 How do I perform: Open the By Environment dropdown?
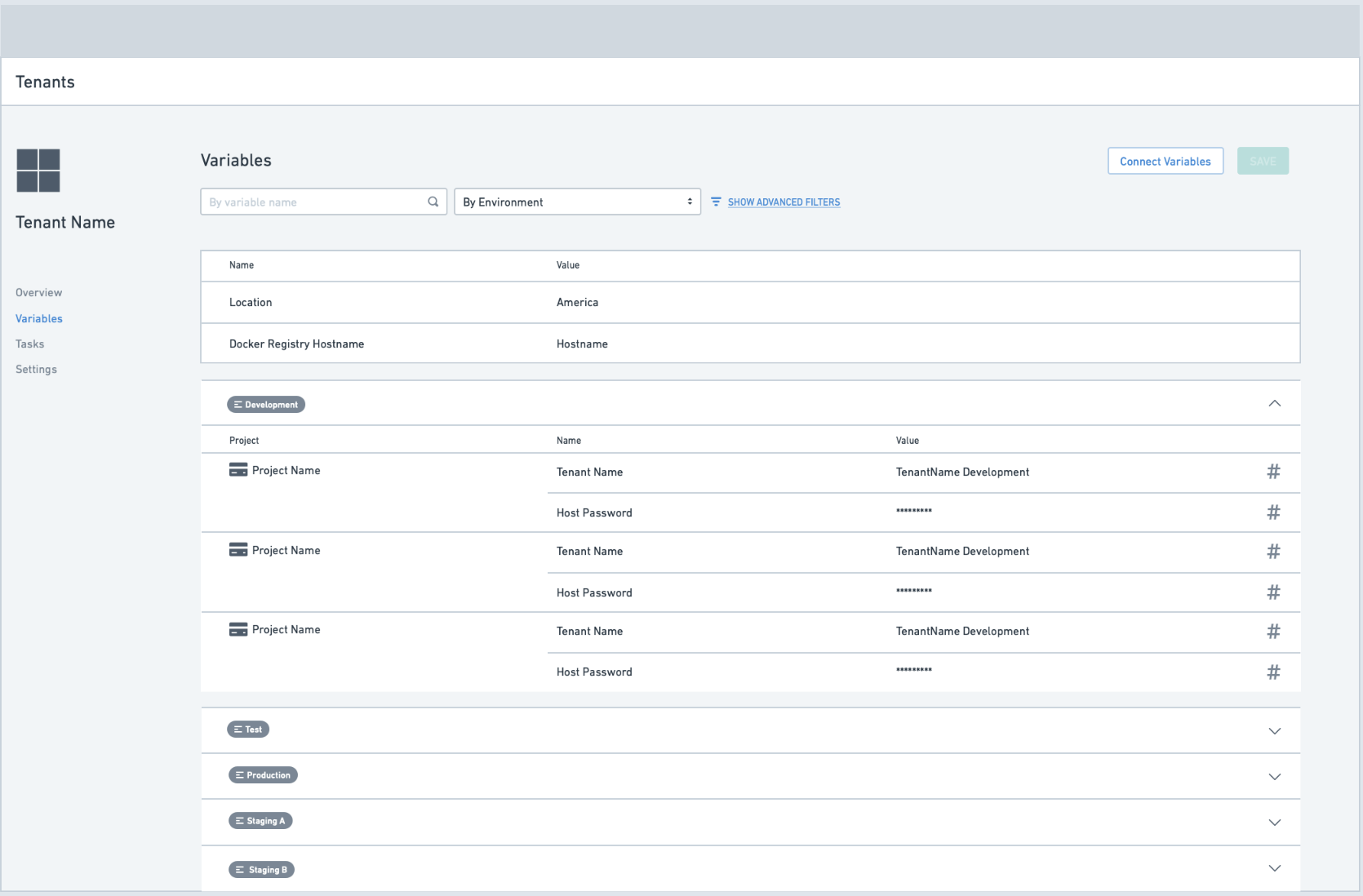(577, 202)
